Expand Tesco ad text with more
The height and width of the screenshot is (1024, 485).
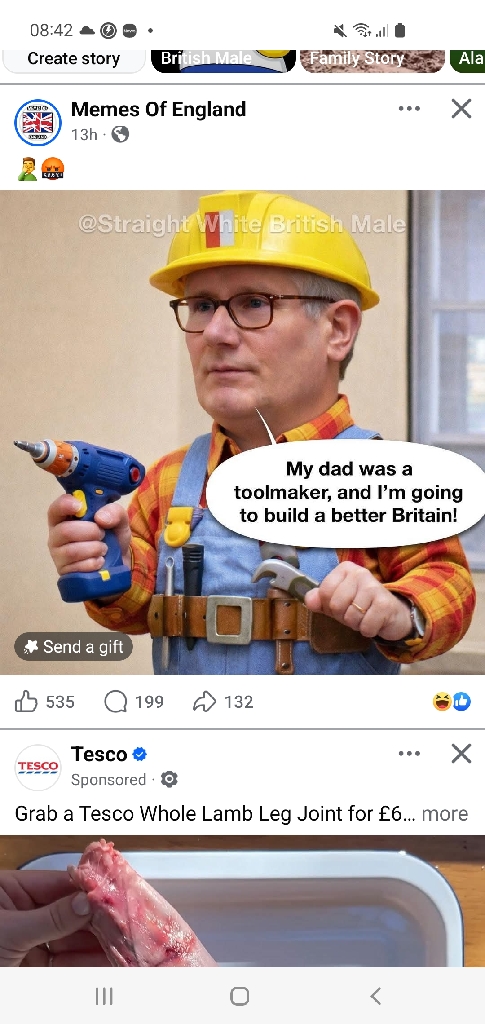click(445, 814)
